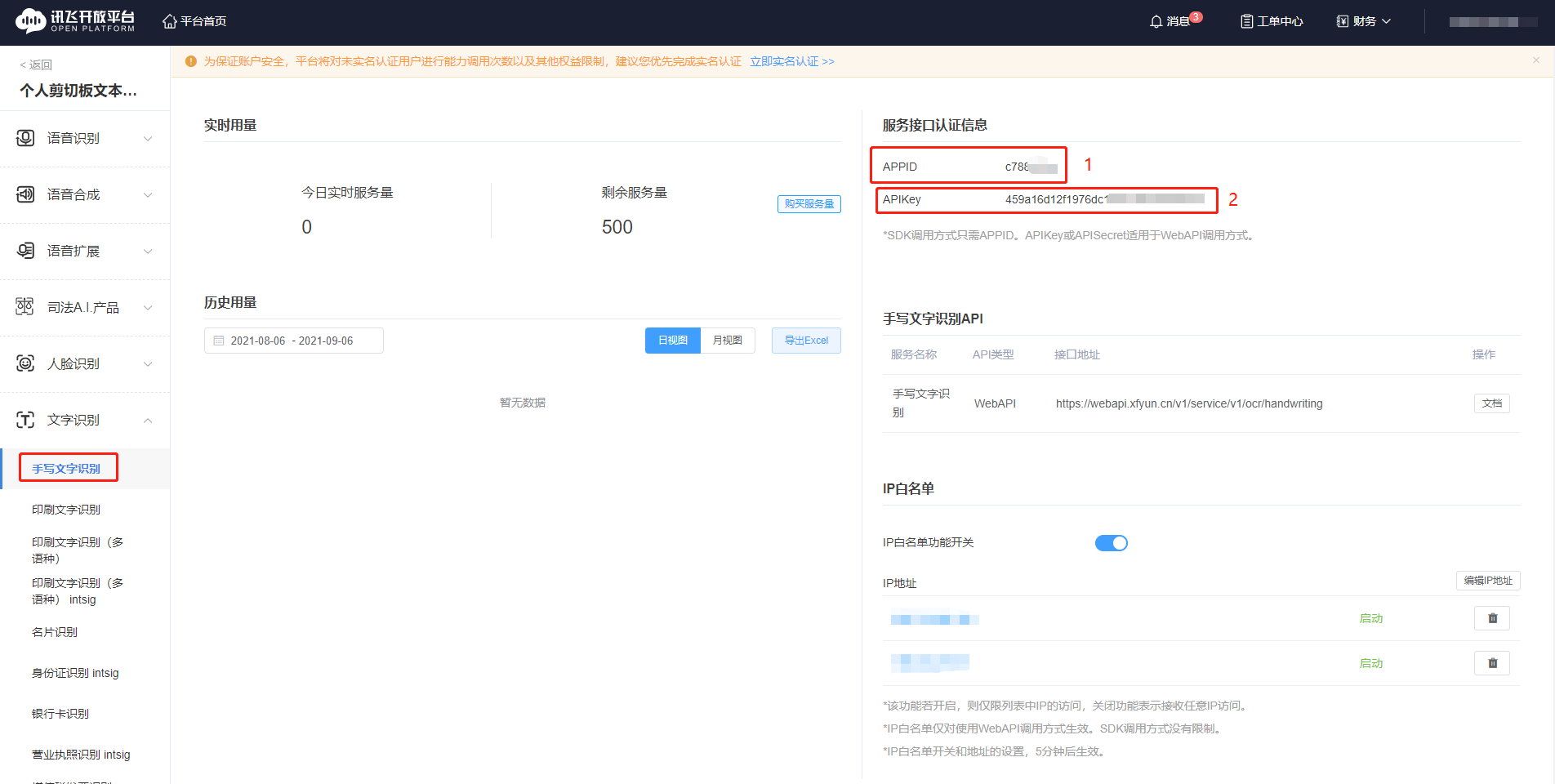The height and width of the screenshot is (784, 1555).
Task: Click the 讯飞开放平台 logo
Action: pos(74,20)
